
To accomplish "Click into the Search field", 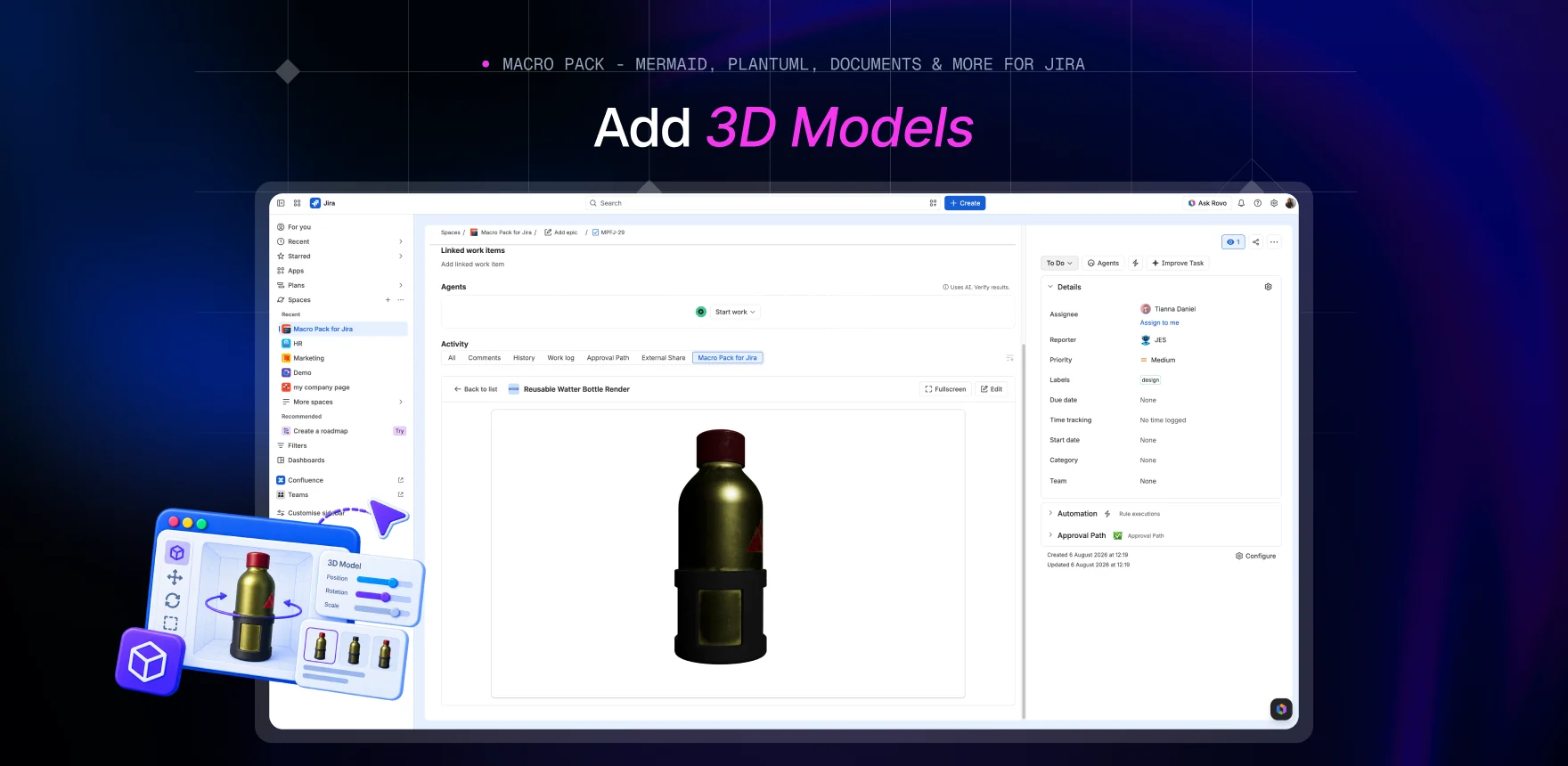I will pos(757,203).
